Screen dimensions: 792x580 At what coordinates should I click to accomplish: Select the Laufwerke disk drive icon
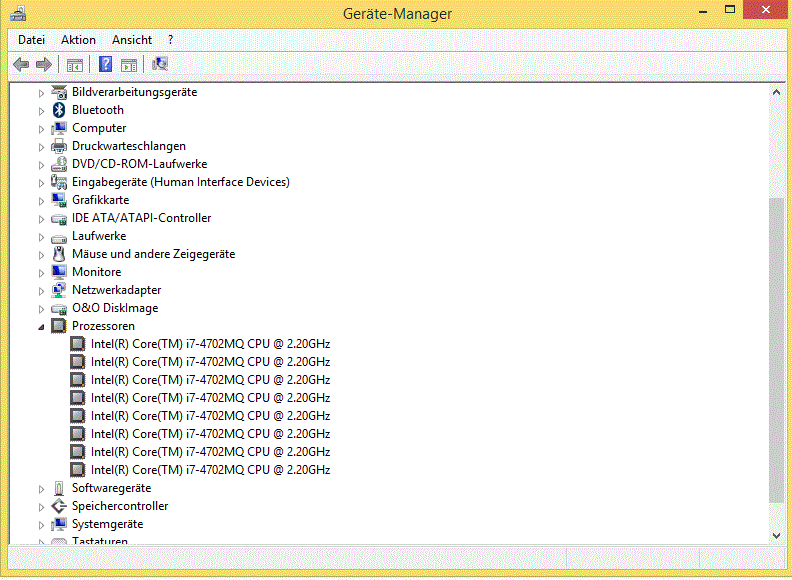59,237
